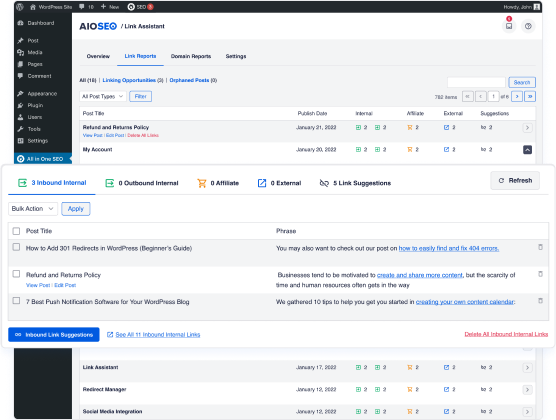Expand the Link Assistant row
Viewport: 556px width, 420px height.
(527, 368)
